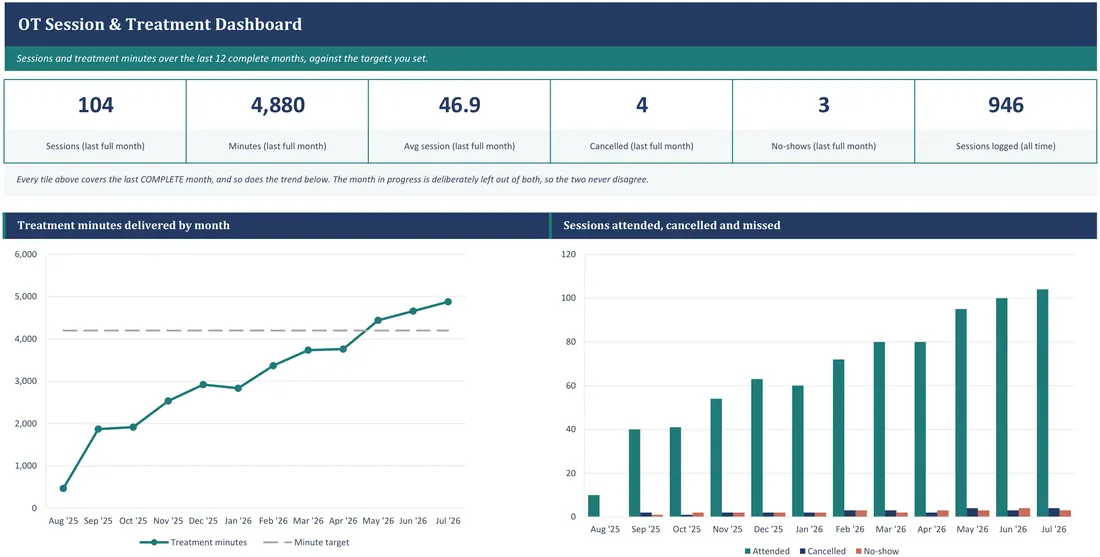Click 'Cancelled (last full month)' label
Image resolution: width=1100 pixels, height=557 pixels.
click(642, 147)
